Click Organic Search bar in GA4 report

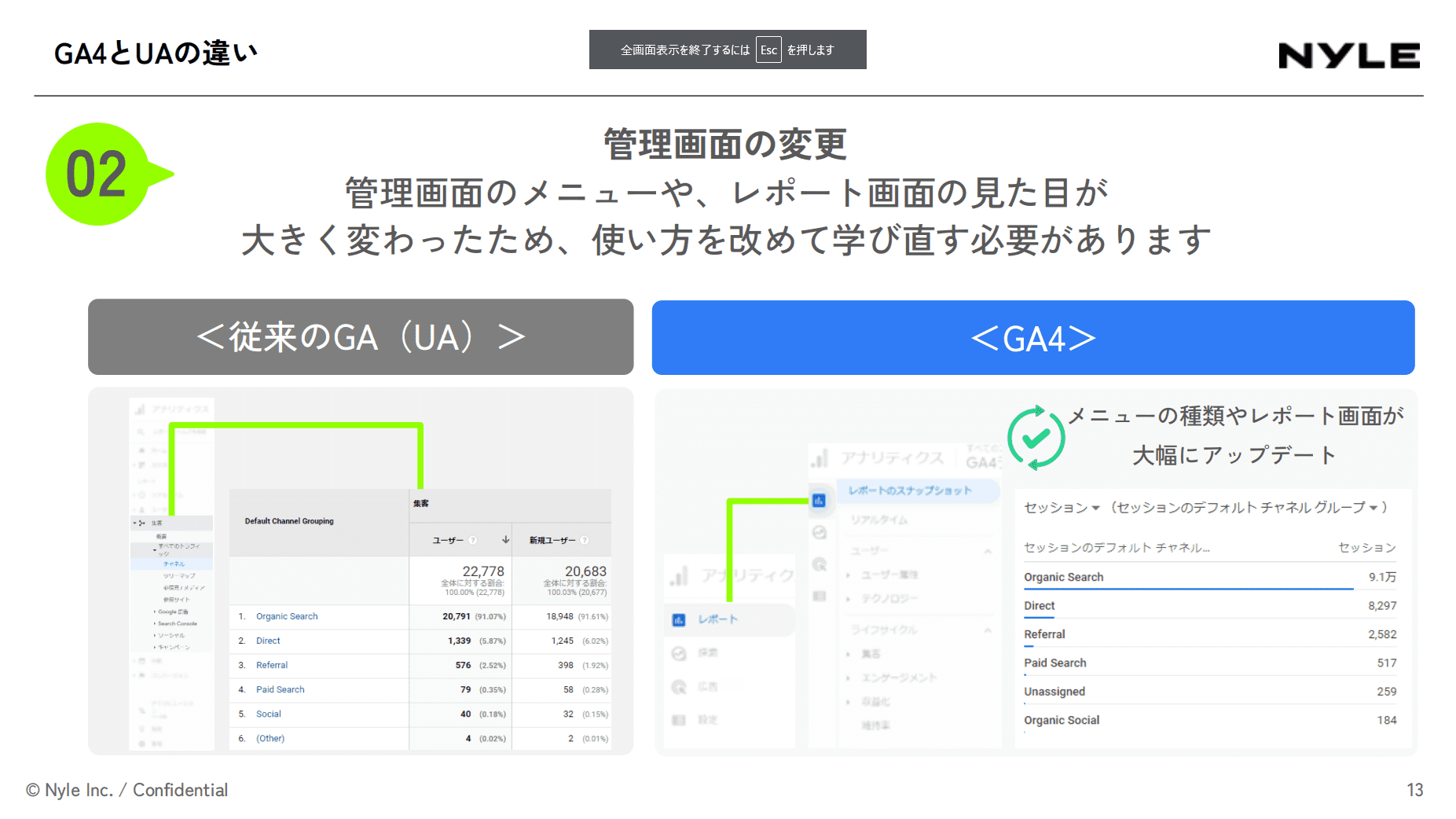(x=1188, y=588)
